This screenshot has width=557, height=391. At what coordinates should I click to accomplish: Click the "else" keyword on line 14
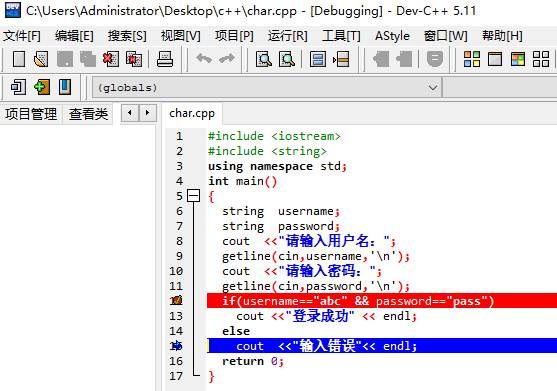(236, 331)
